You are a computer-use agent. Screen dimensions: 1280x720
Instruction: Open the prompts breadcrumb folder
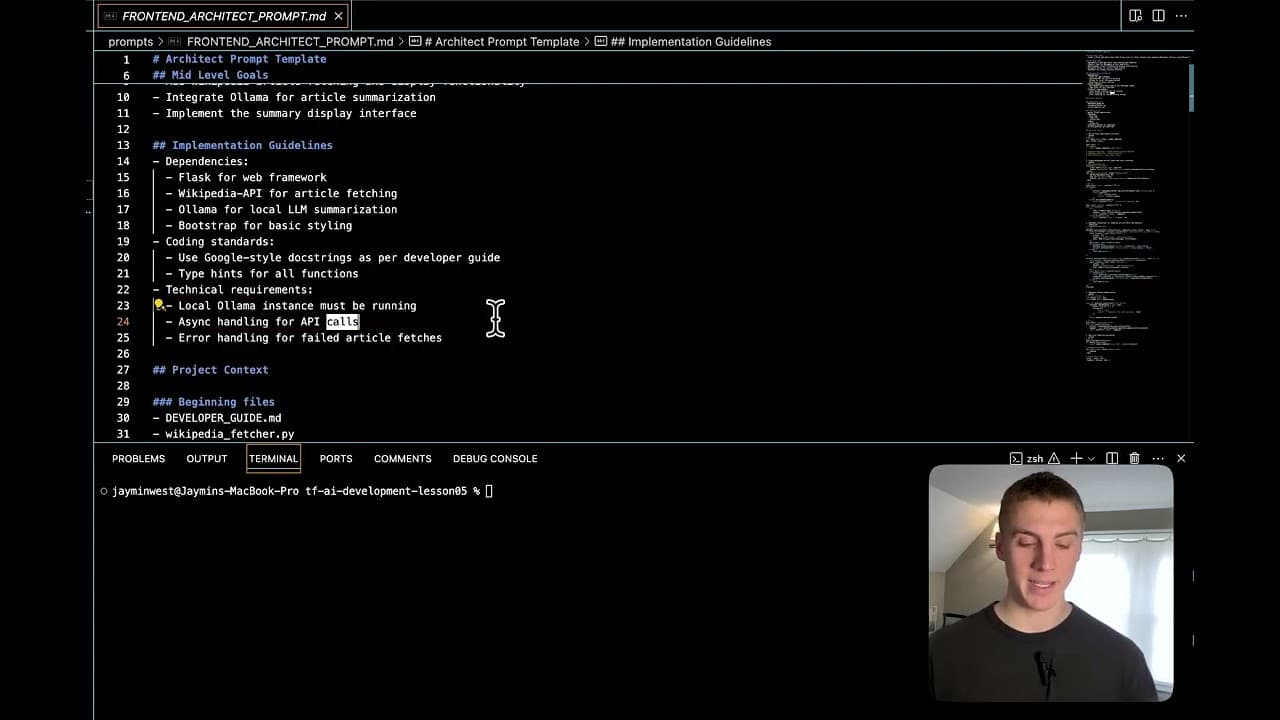pyautogui.click(x=131, y=41)
